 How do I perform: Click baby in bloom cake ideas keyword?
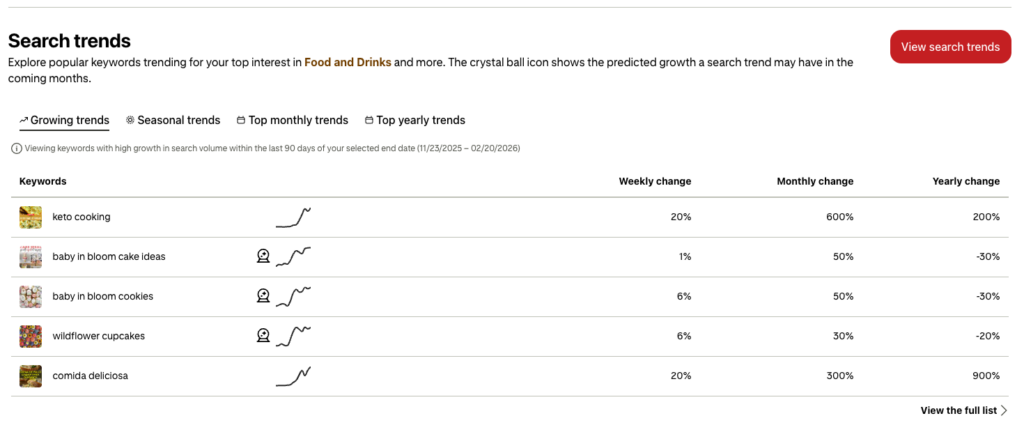[x=109, y=256]
